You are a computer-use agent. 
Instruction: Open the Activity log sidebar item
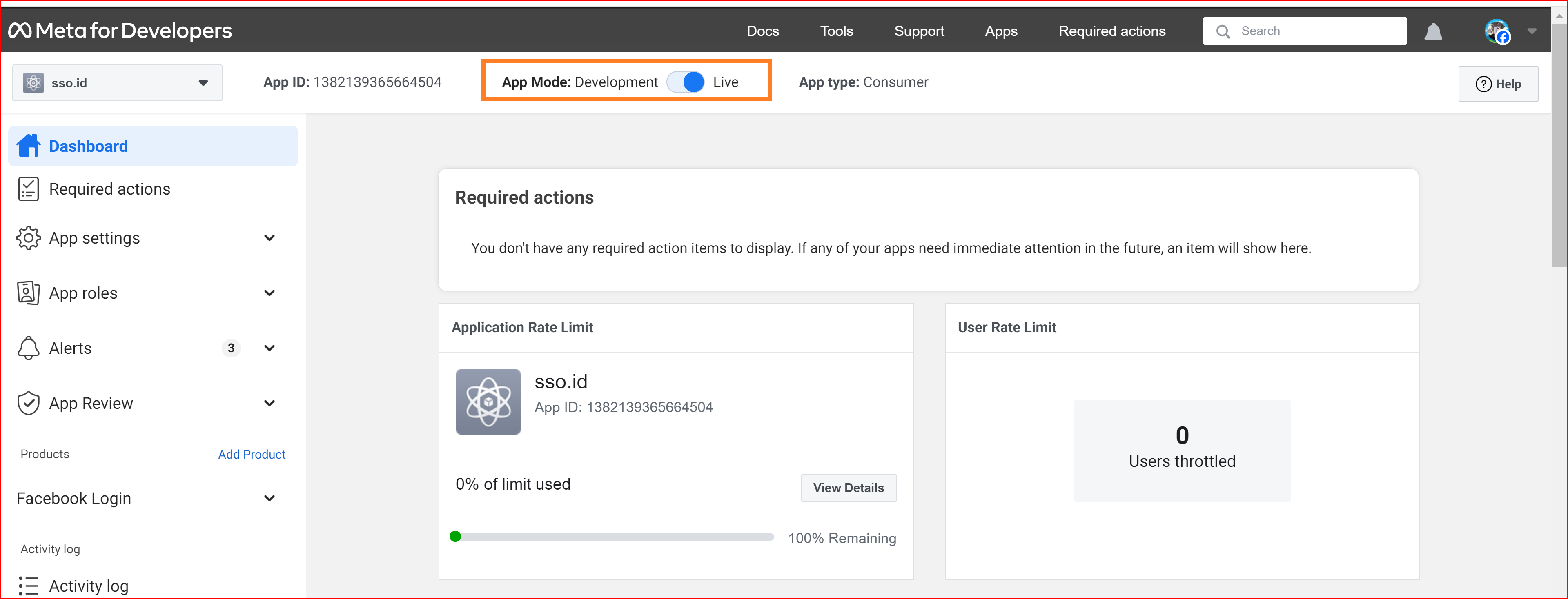click(x=89, y=586)
